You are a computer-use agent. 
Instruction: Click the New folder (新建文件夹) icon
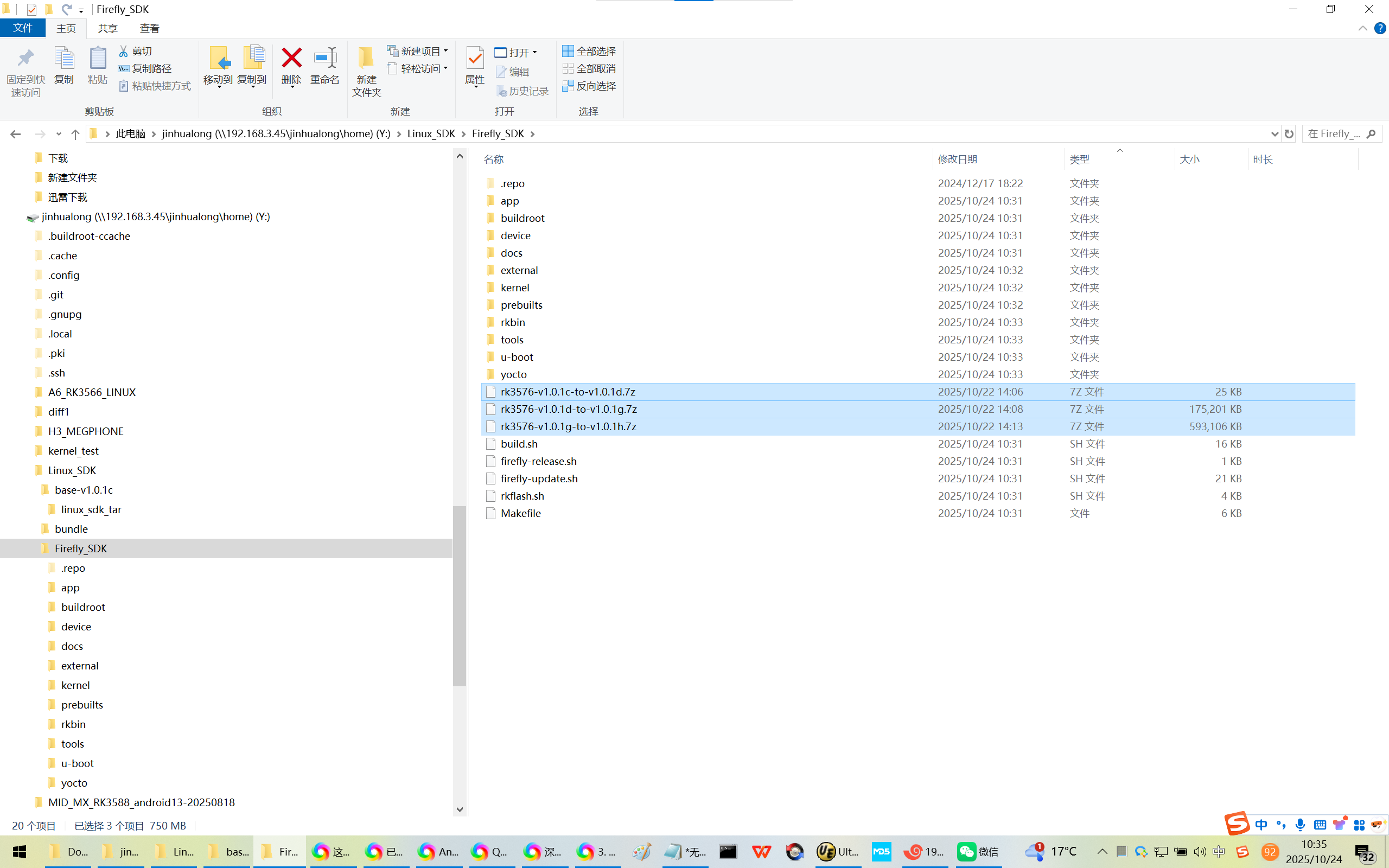366,59
